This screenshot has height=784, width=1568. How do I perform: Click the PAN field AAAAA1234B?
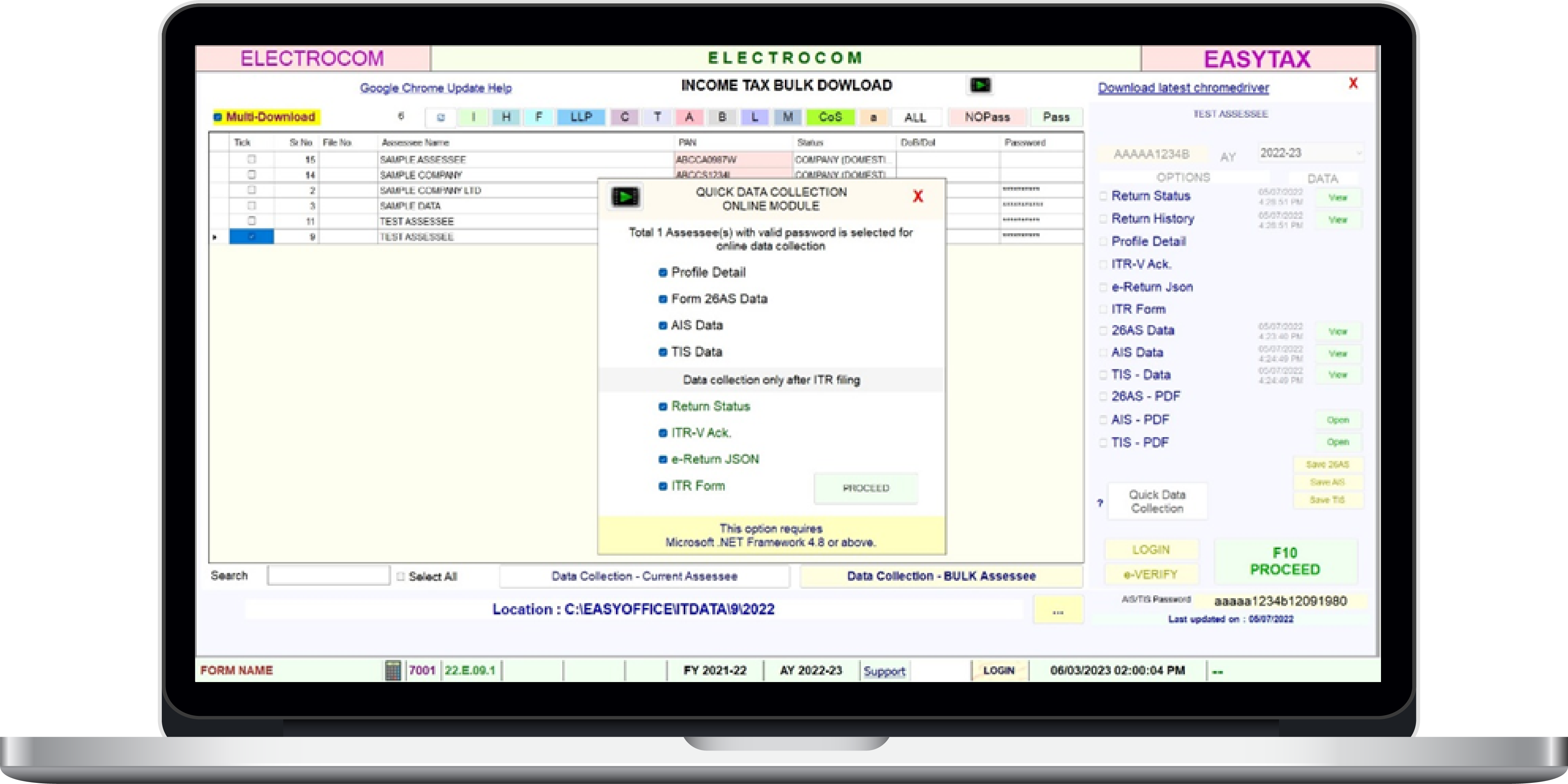click(x=1151, y=154)
